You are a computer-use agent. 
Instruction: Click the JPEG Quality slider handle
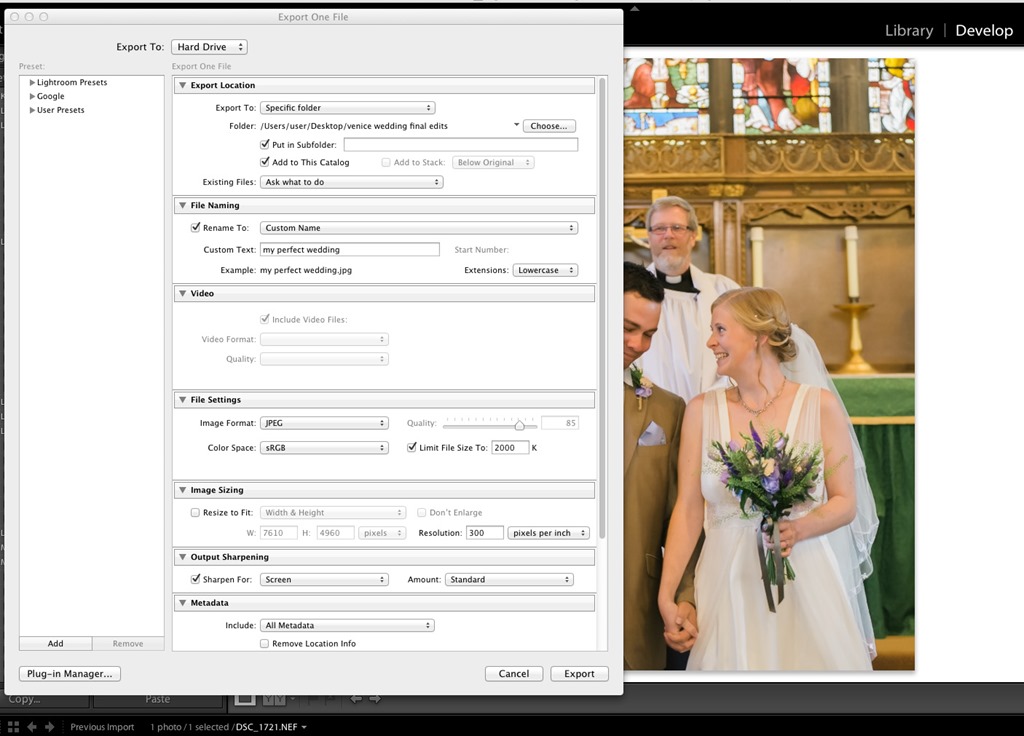519,425
